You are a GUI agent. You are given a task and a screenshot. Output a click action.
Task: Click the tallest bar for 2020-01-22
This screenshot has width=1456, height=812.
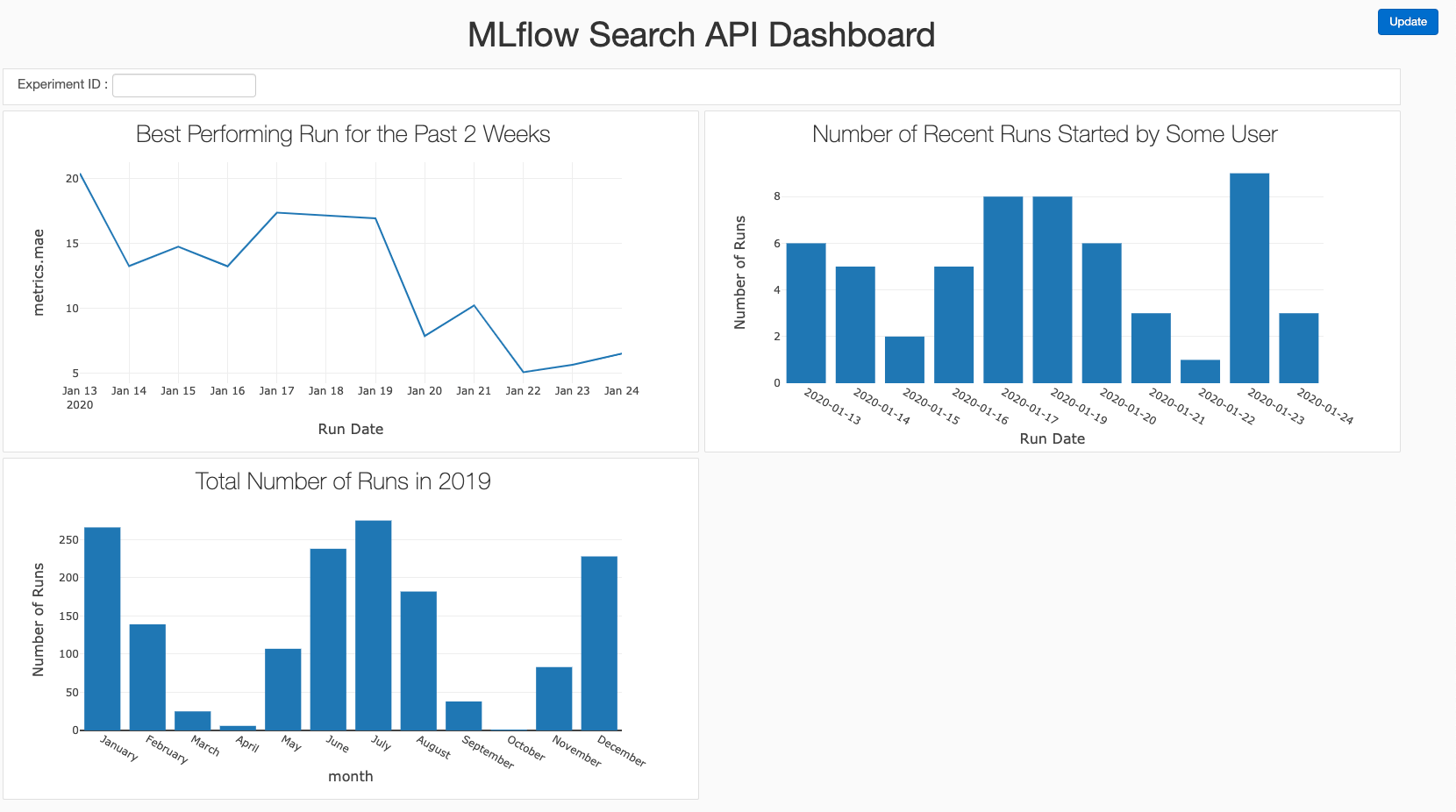[1249, 272]
